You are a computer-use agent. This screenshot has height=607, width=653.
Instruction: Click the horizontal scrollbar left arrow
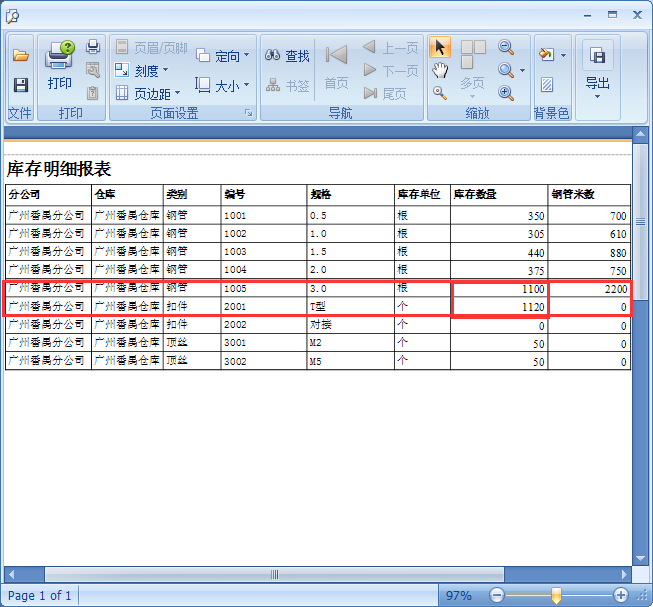point(12,575)
